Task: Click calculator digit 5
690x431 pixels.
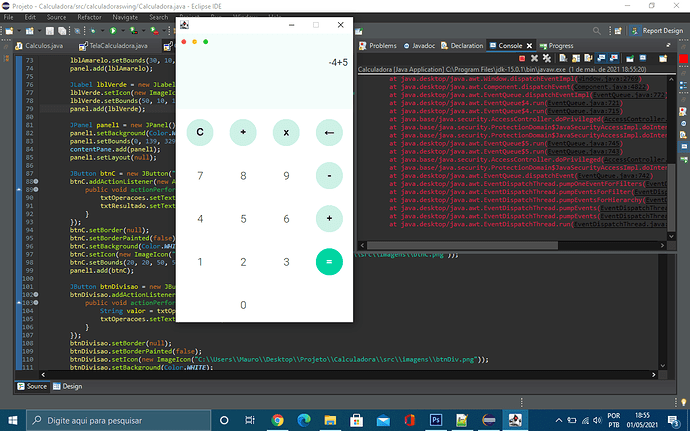Action: (x=243, y=219)
